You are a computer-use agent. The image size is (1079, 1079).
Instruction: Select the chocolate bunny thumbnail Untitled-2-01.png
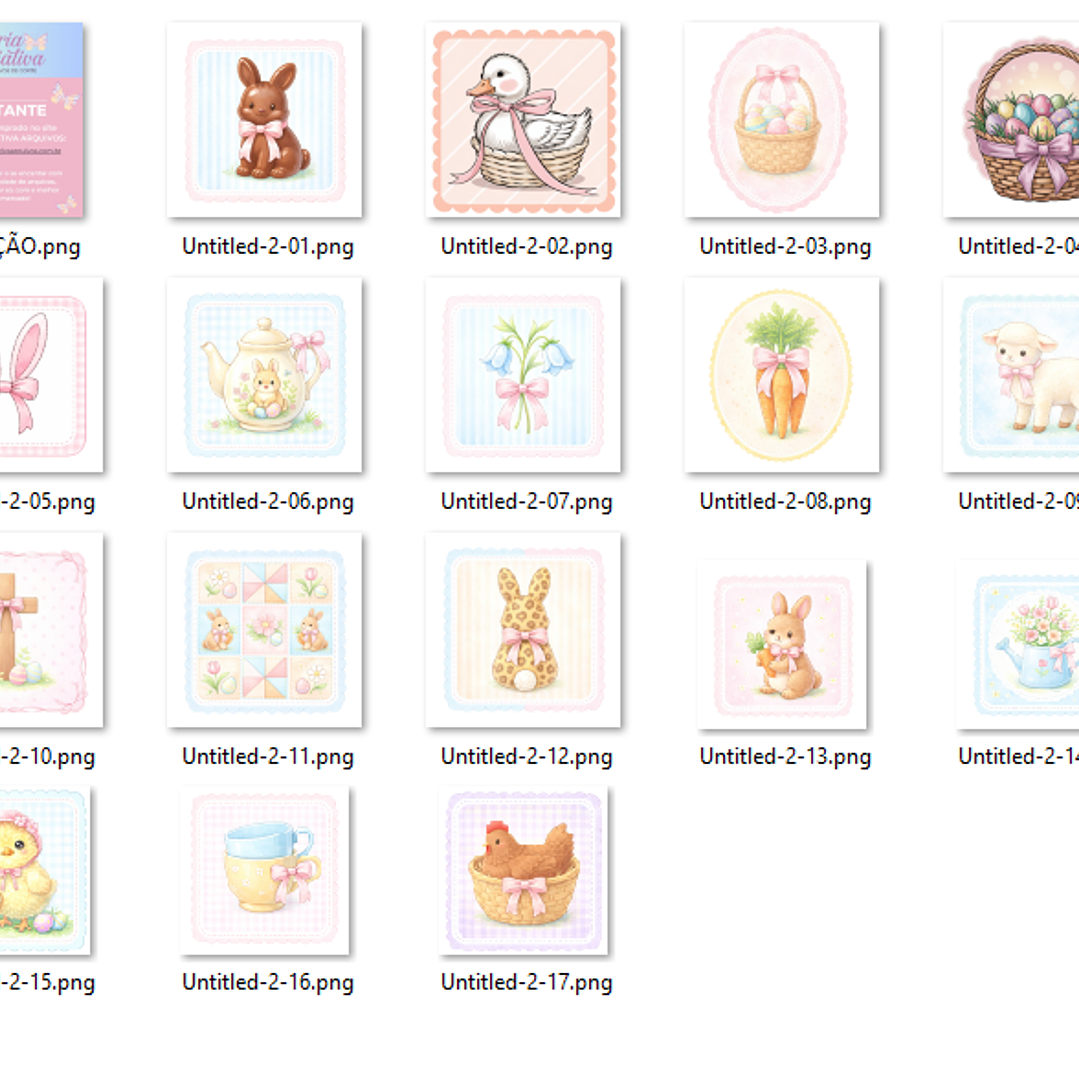(x=264, y=120)
